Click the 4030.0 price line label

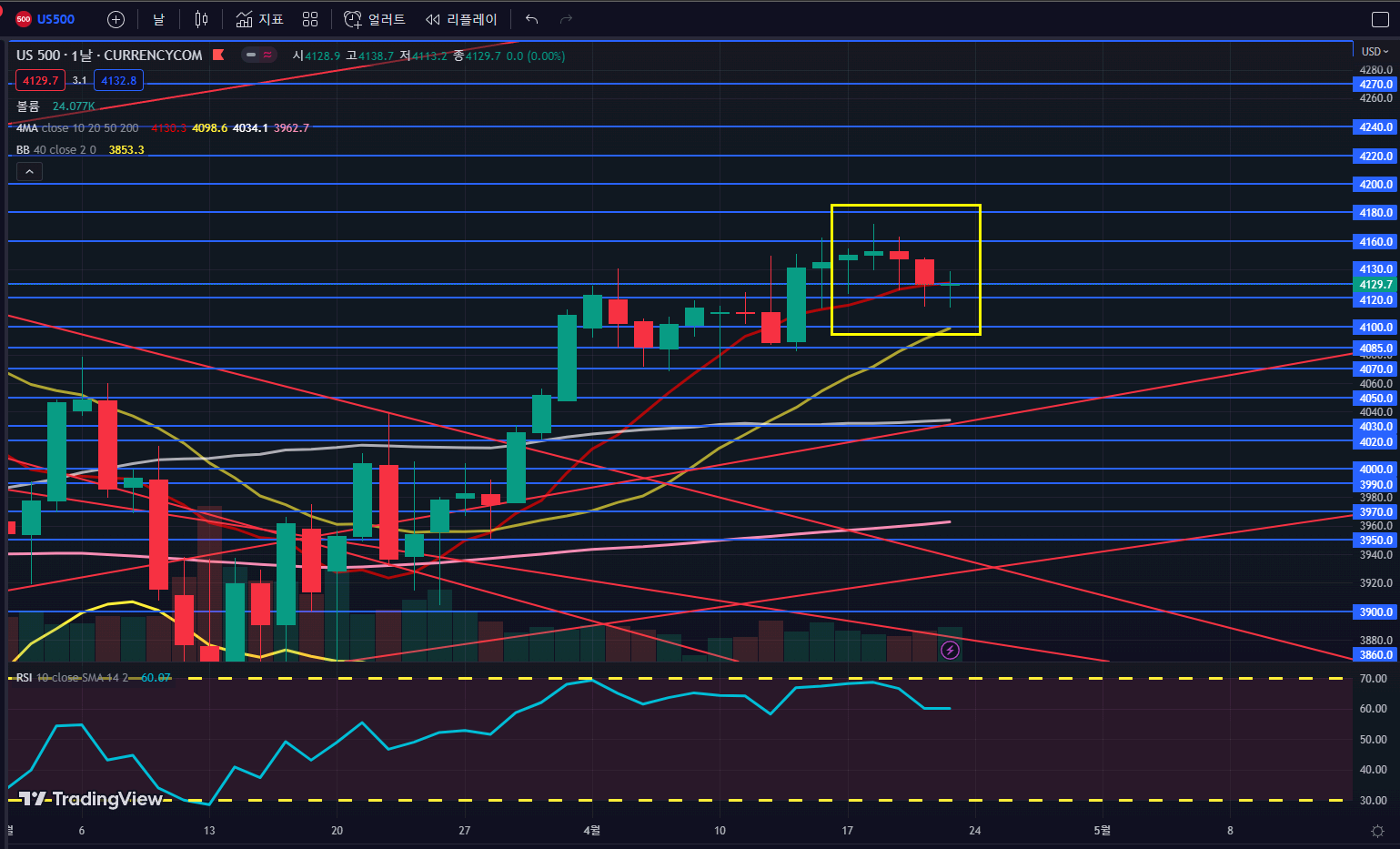pos(1375,427)
